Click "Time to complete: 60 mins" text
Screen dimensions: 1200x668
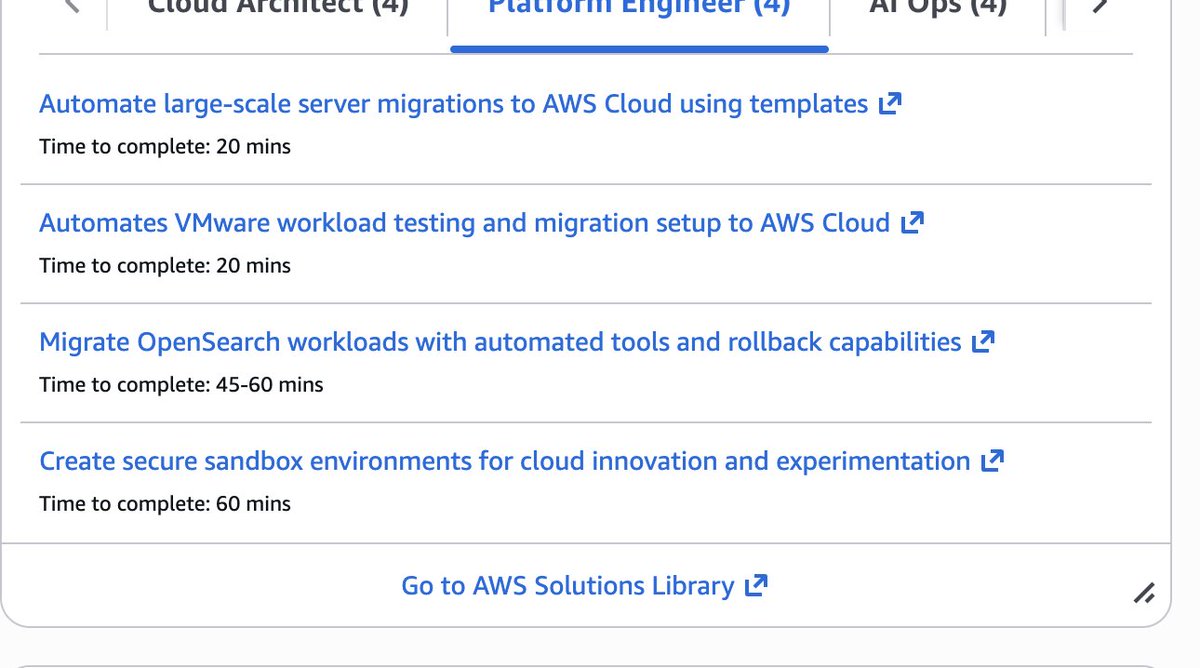pos(165,504)
